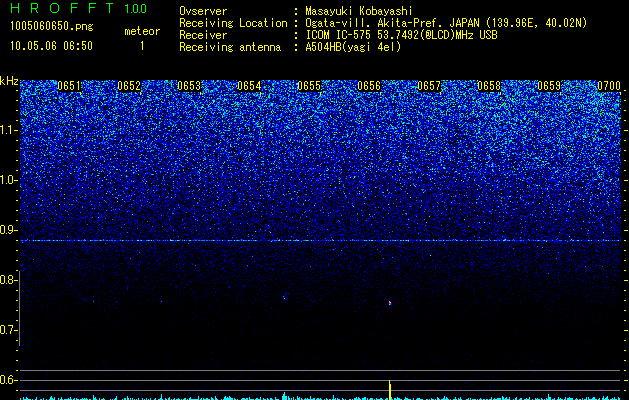629x400 pixels.
Task: Click the version number 1.00
Action: point(135,8)
